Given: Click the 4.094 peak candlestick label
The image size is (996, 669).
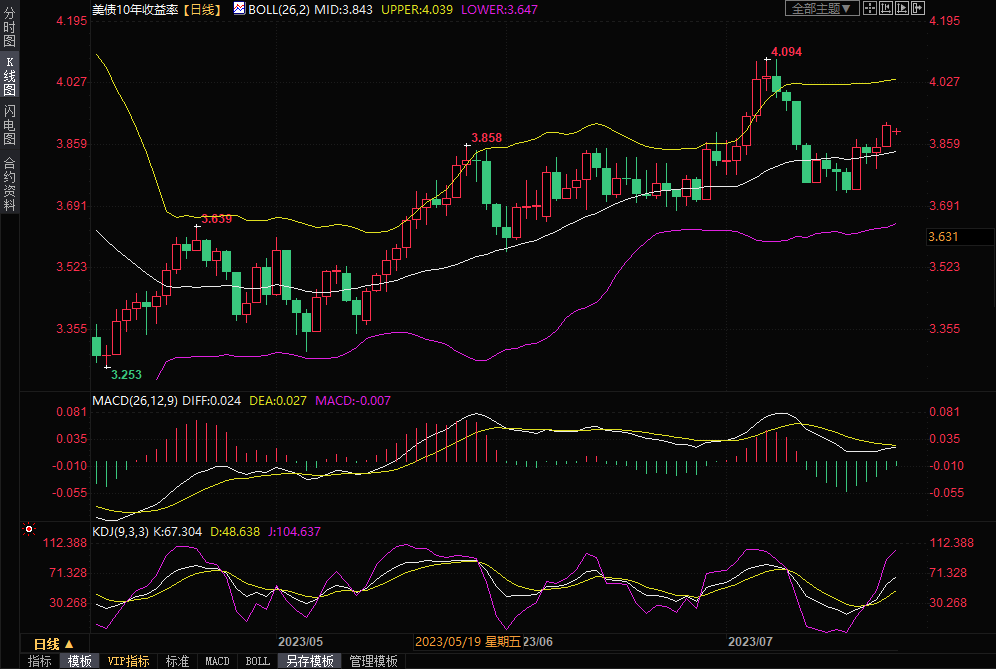Looking at the screenshot, I should tap(787, 51).
